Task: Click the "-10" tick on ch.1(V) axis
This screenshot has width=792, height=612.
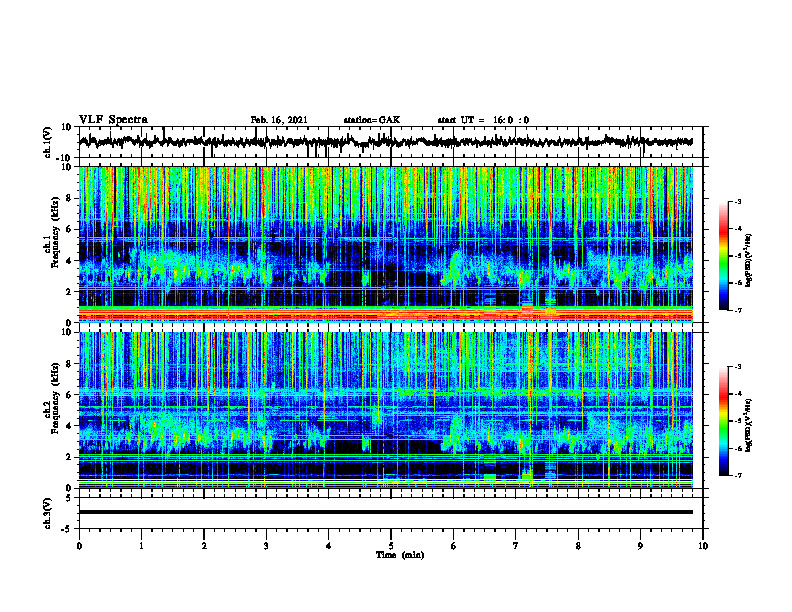Action: tap(65, 158)
